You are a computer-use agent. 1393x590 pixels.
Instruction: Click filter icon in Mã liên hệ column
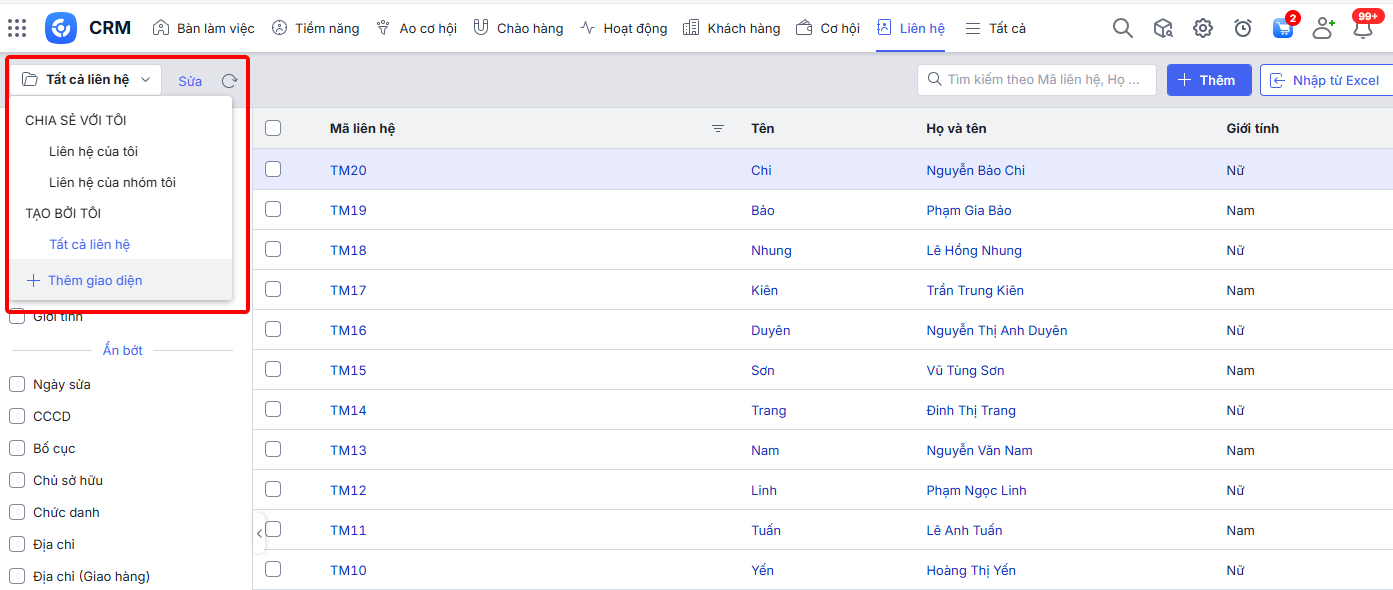tap(717, 128)
